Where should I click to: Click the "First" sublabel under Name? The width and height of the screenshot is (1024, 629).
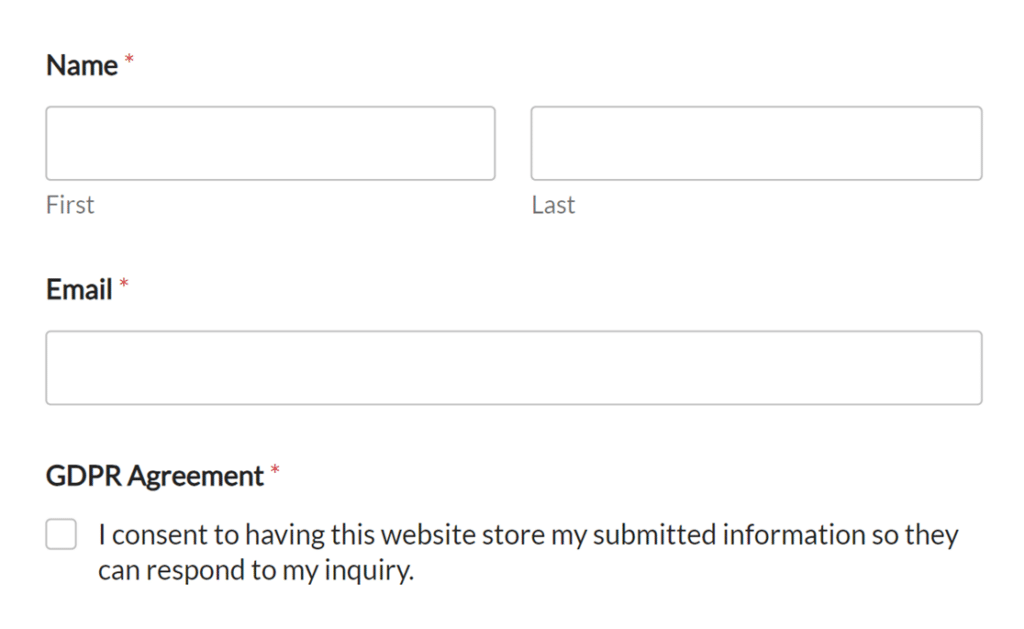point(70,205)
